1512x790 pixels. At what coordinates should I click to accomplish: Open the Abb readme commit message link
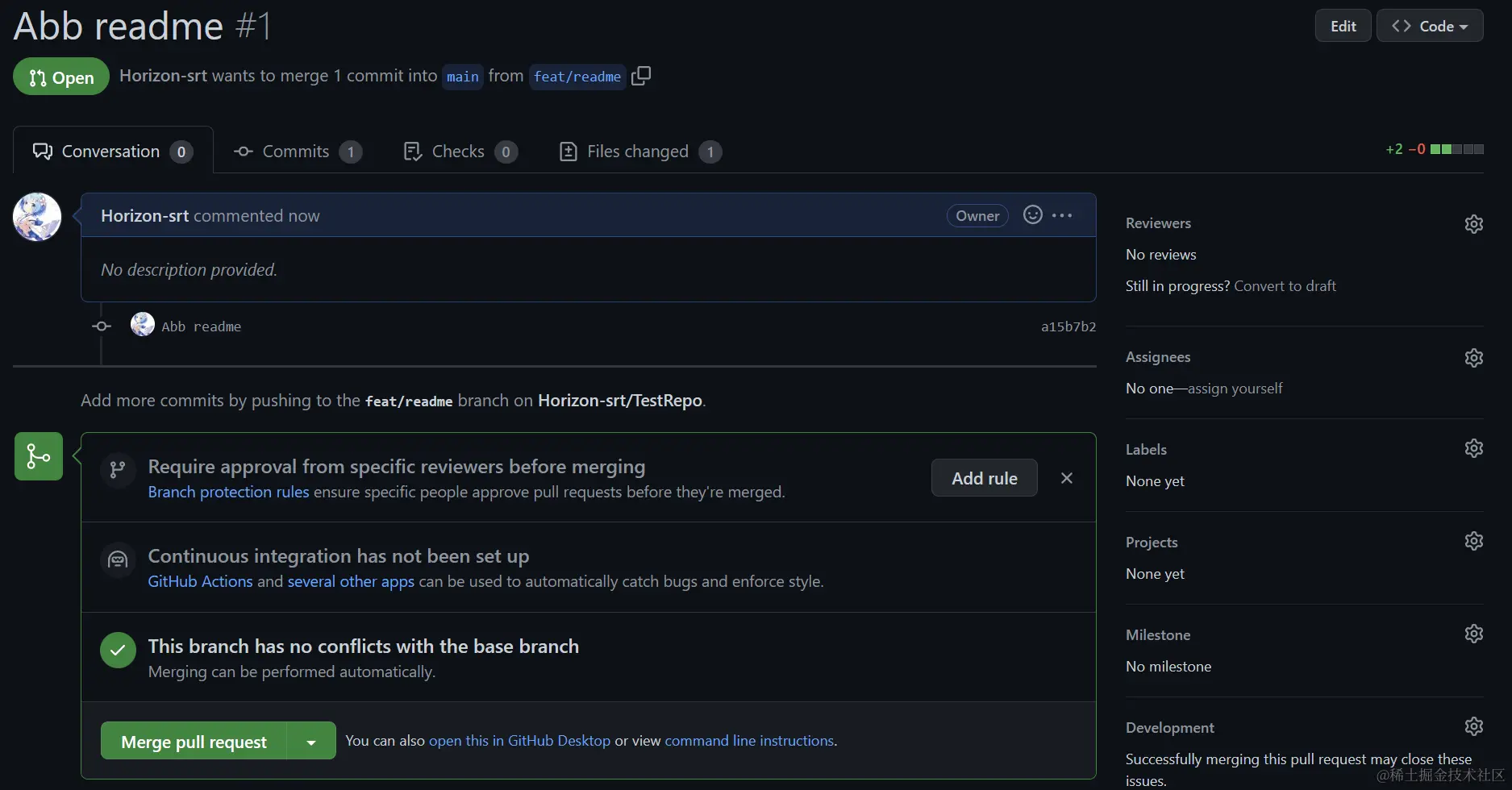click(x=201, y=326)
